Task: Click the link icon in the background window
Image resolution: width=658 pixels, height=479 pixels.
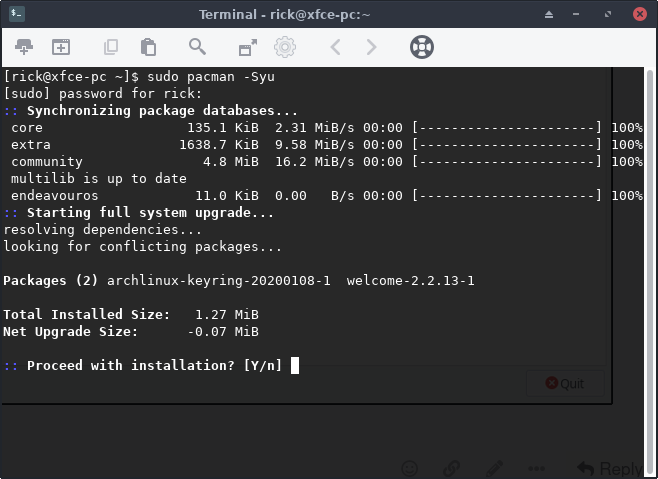Action: (452, 468)
